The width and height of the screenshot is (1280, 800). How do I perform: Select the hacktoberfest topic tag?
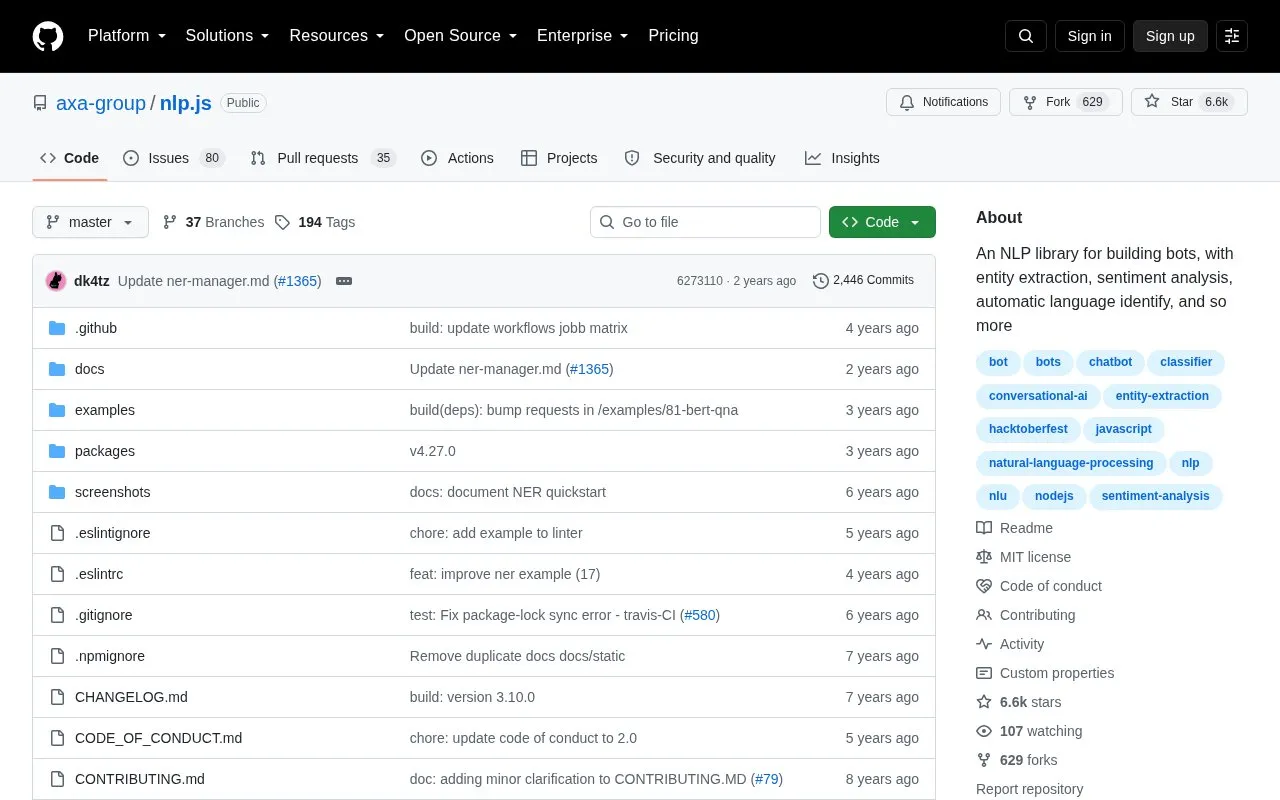point(1028,429)
